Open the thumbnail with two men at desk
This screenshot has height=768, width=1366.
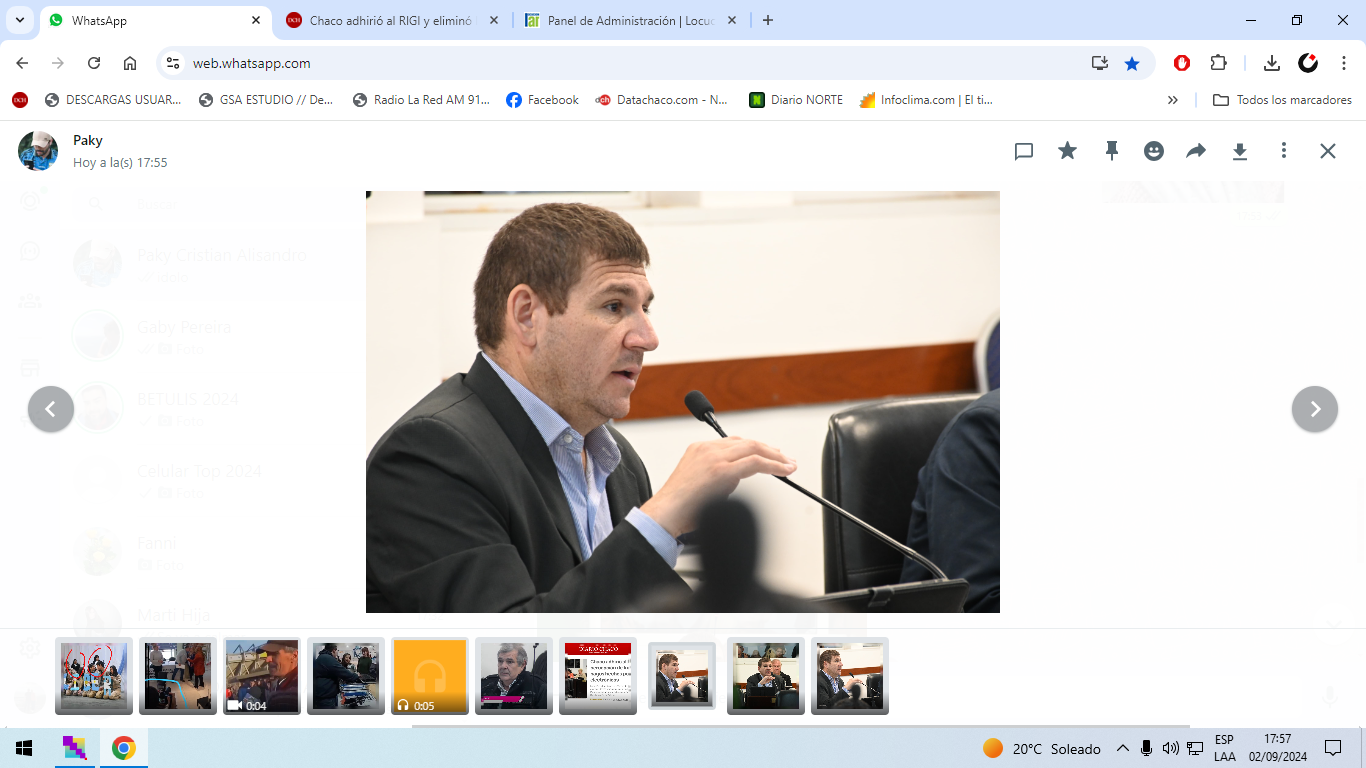766,676
